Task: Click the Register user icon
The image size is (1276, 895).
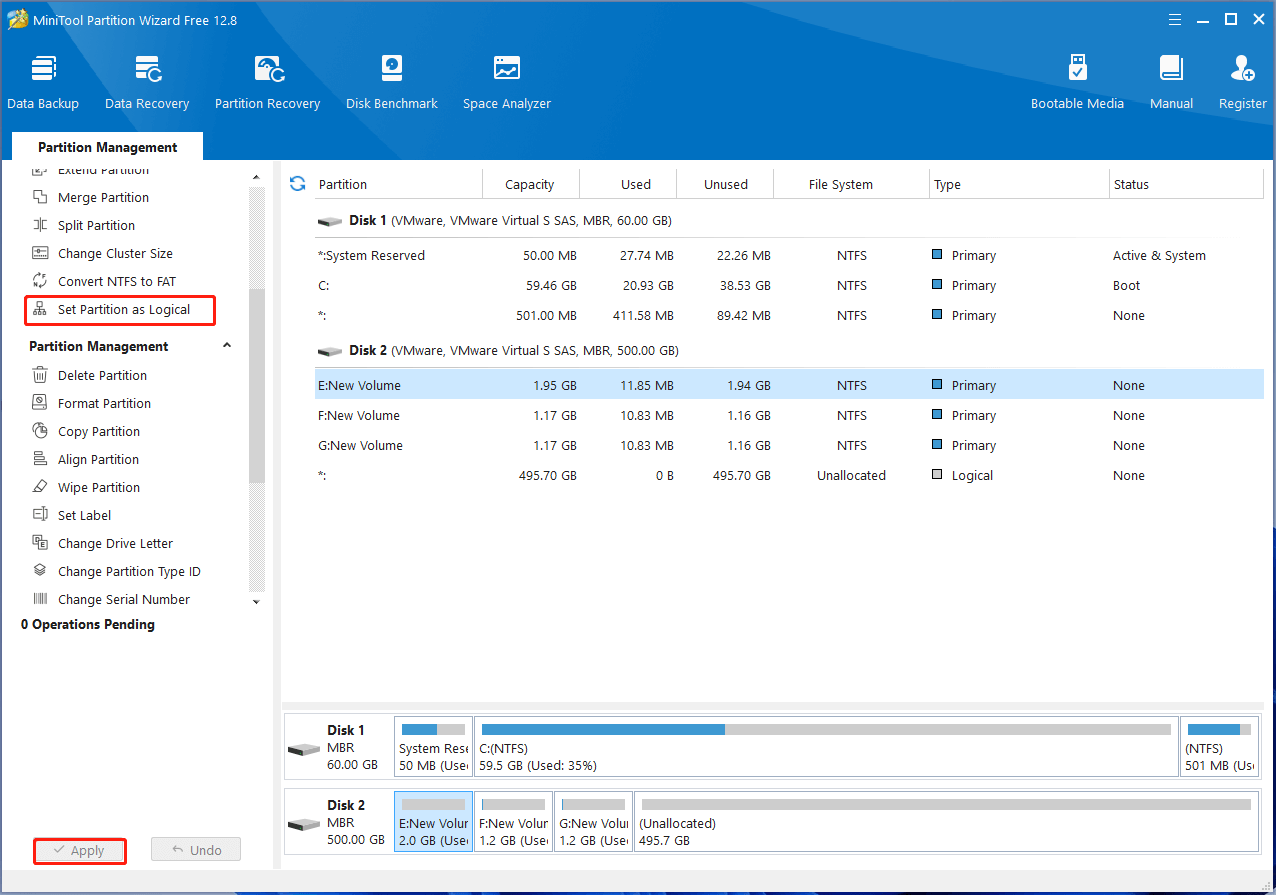Action: [x=1242, y=82]
